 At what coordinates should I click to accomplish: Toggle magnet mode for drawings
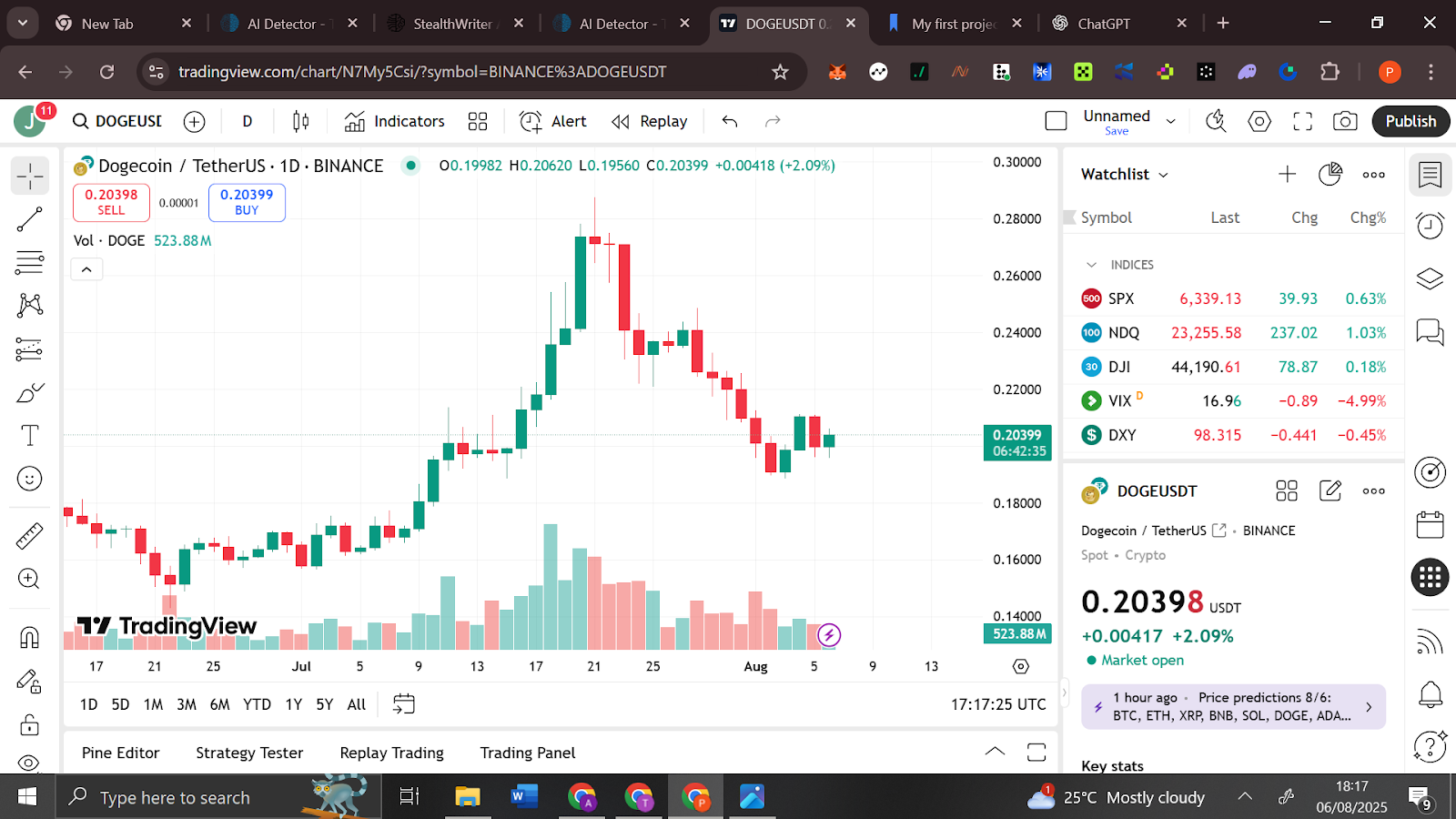click(30, 637)
